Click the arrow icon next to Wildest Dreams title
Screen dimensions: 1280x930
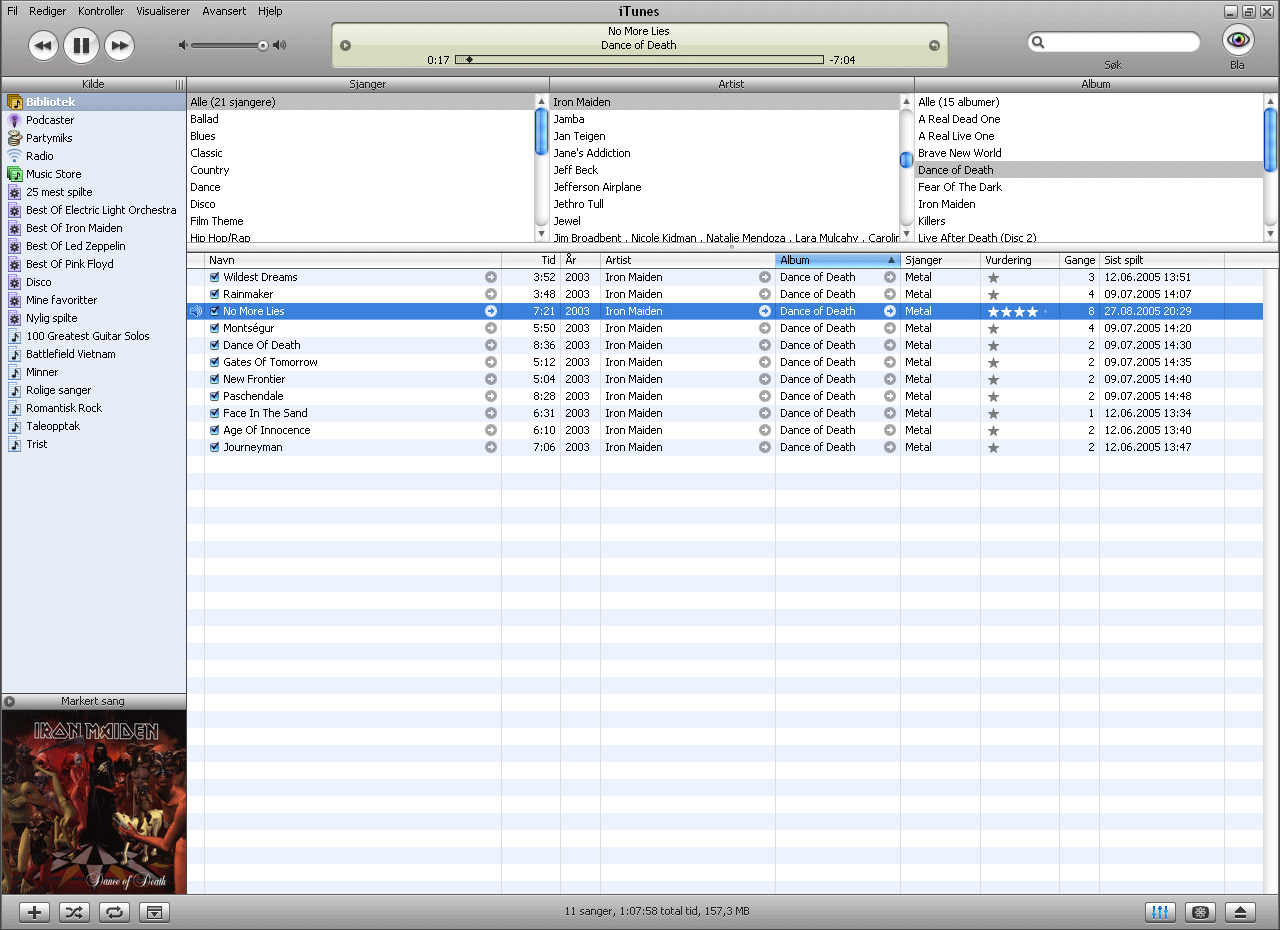pyautogui.click(x=491, y=277)
